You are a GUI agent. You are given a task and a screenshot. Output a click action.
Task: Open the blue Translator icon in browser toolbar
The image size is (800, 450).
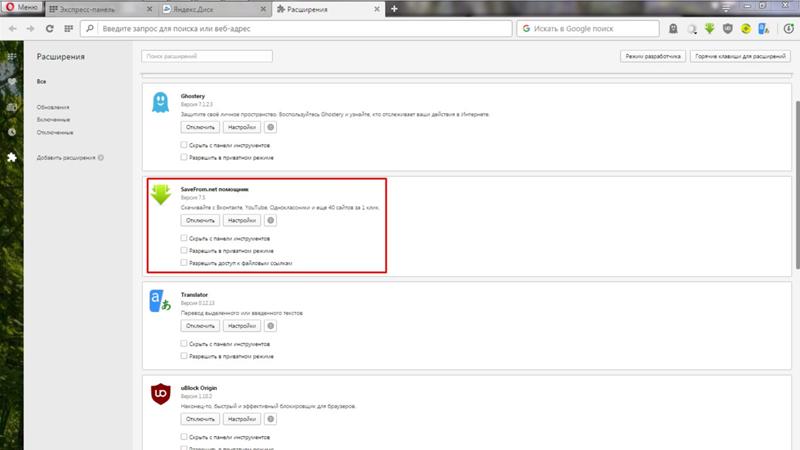(x=763, y=29)
